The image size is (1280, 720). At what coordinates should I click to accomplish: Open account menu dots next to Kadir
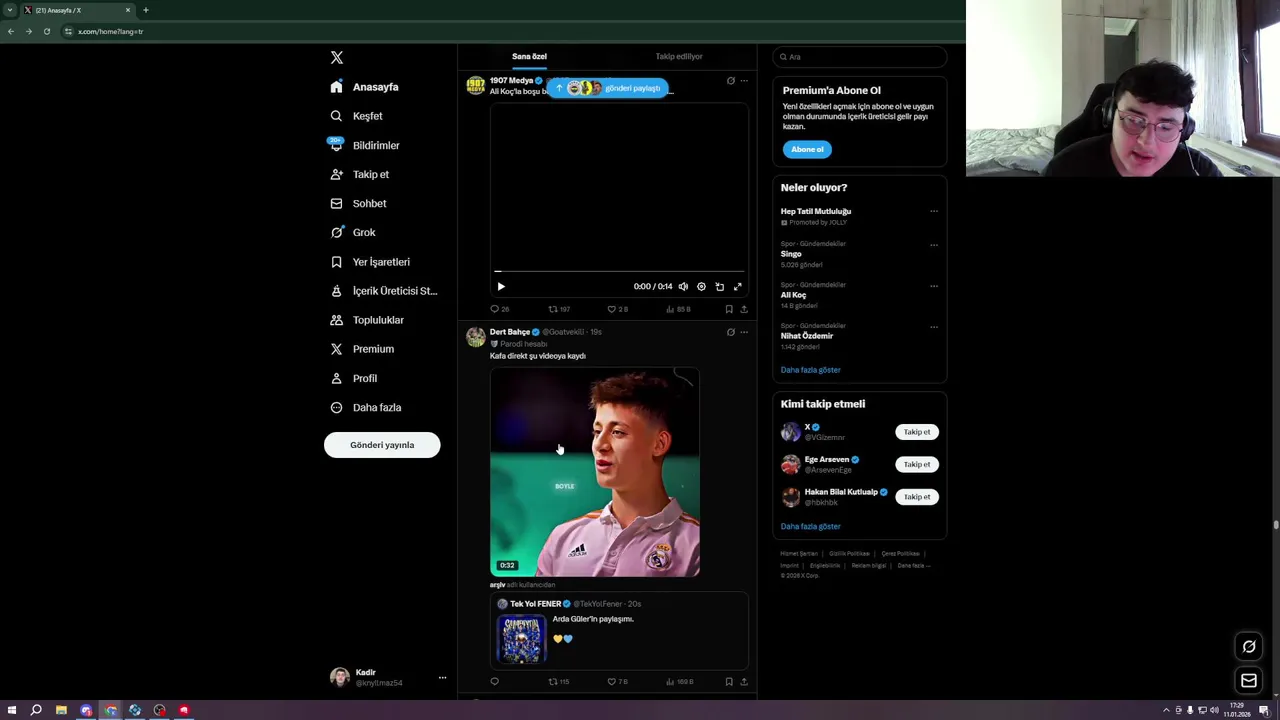[x=442, y=678]
